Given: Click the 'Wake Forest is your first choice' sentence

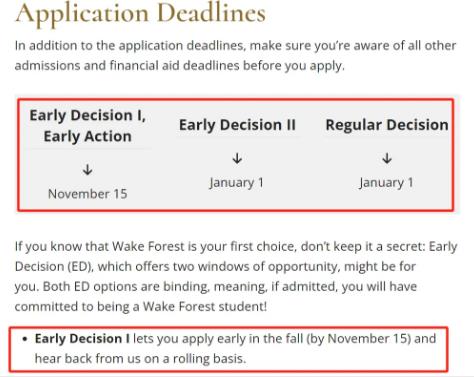Looking at the screenshot, I should tap(203, 247).
